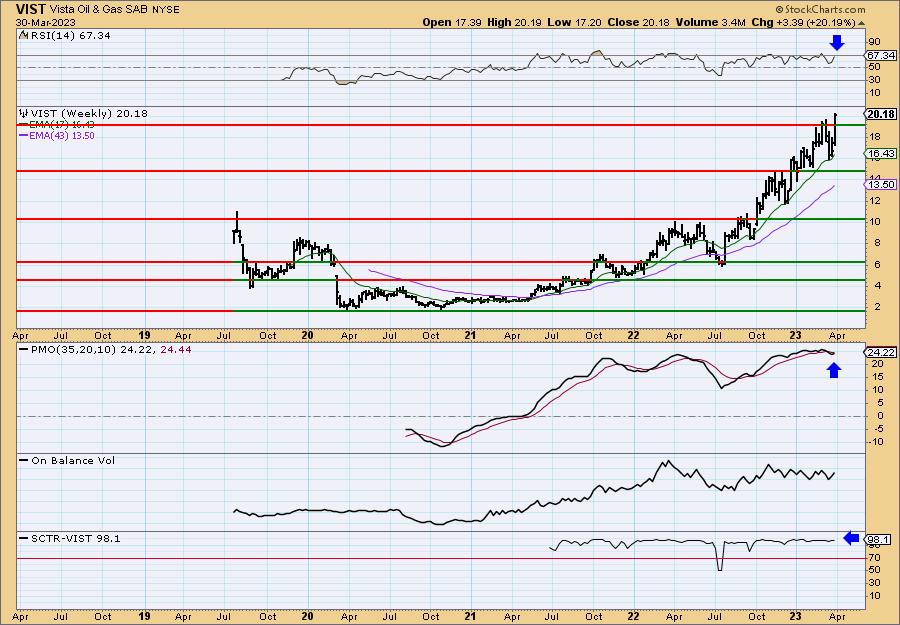Click the EMA(17) legend entry
The height and width of the screenshot is (625, 900).
[x=57, y=125]
